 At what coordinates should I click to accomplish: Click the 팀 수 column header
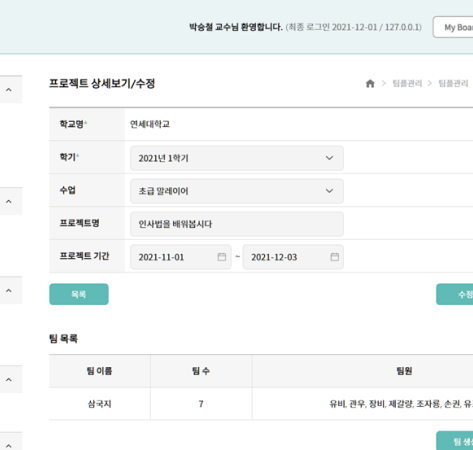(201, 371)
